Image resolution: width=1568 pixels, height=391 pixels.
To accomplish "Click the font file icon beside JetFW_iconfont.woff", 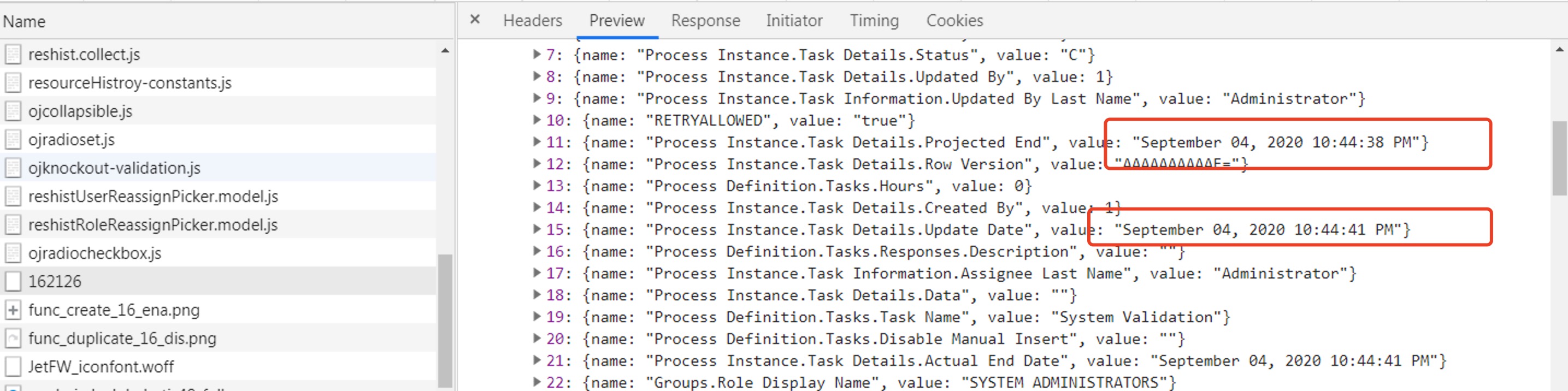I will [13, 366].
